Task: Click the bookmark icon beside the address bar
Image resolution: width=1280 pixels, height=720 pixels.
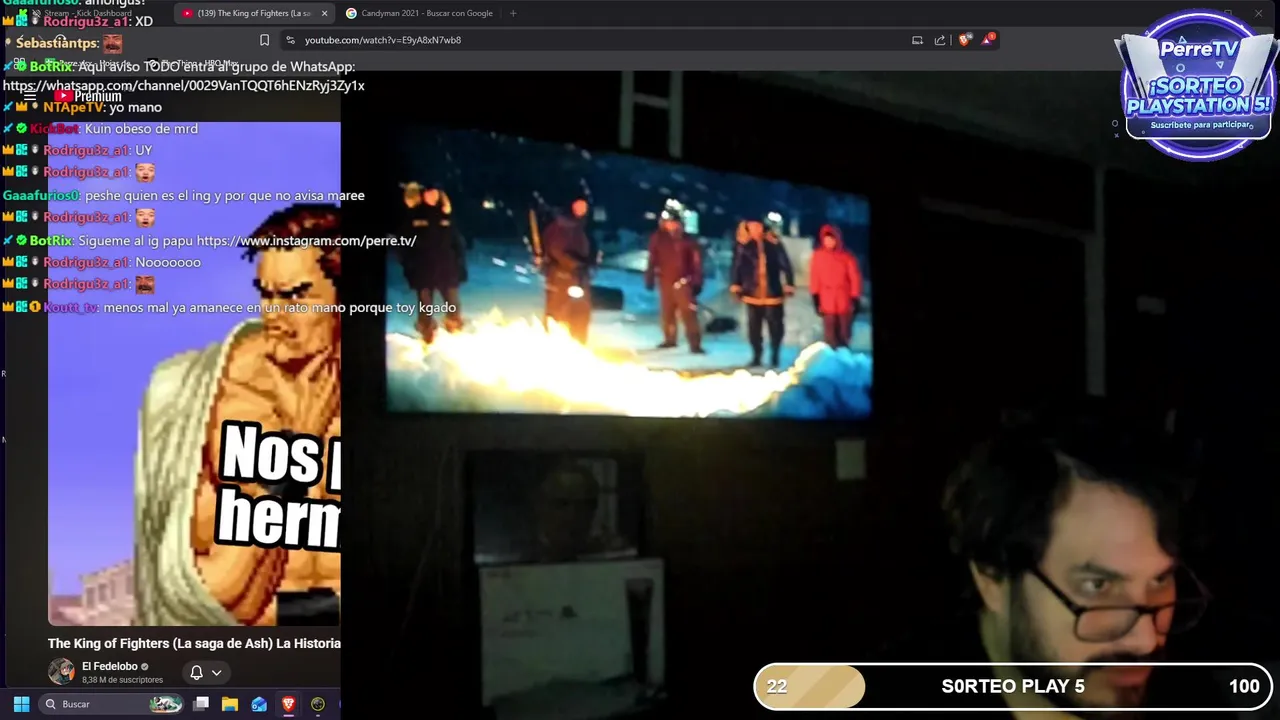Action: pos(264,40)
